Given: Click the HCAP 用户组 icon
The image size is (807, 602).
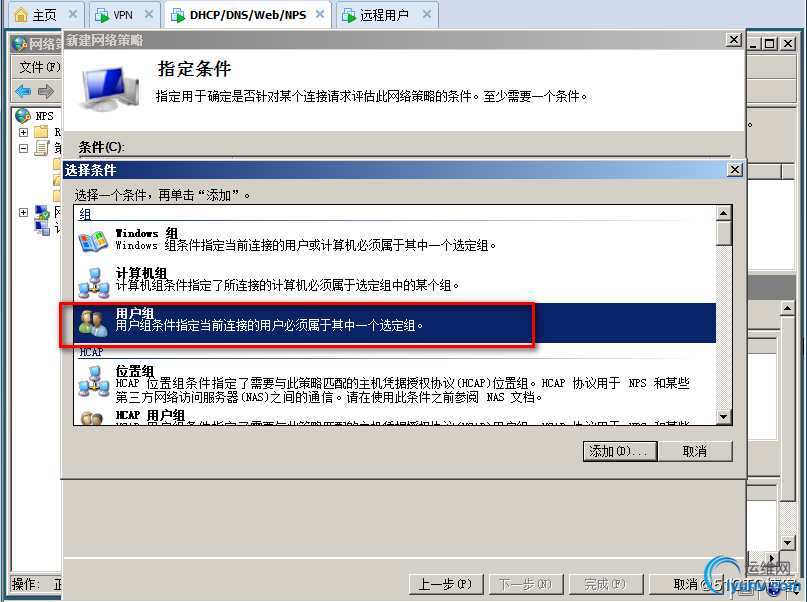Looking at the screenshot, I should pyautogui.click(x=92, y=419).
